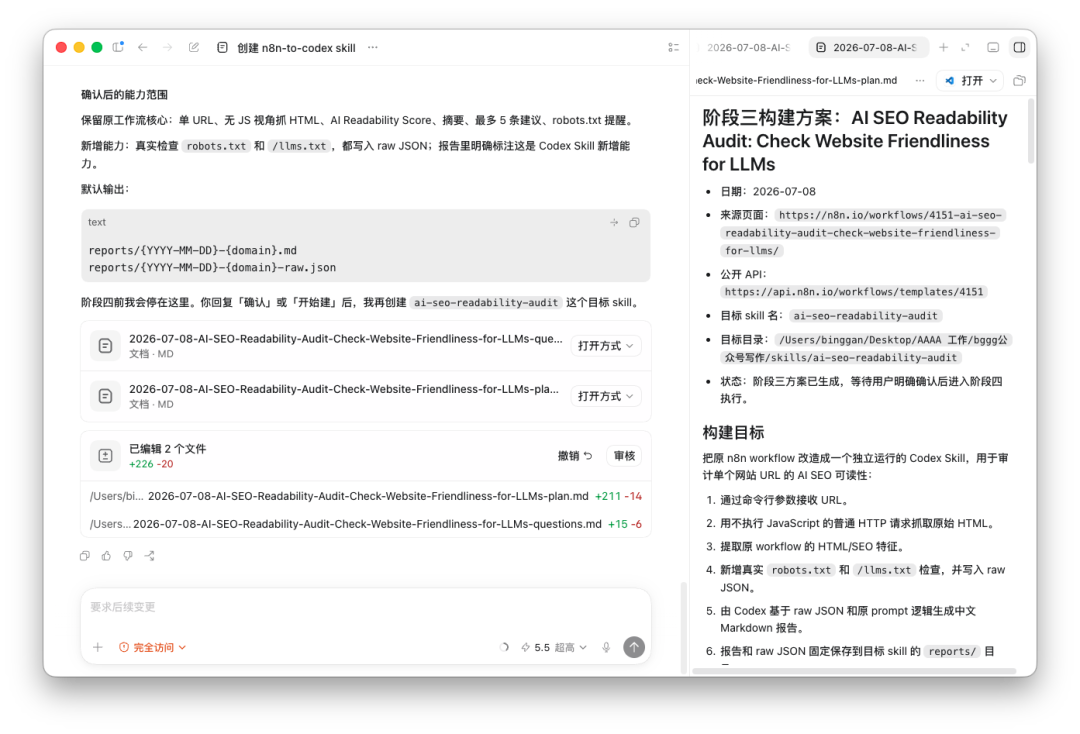The image size is (1080, 734).
Task: Fork the conversation with branch icon
Action: [149, 556]
